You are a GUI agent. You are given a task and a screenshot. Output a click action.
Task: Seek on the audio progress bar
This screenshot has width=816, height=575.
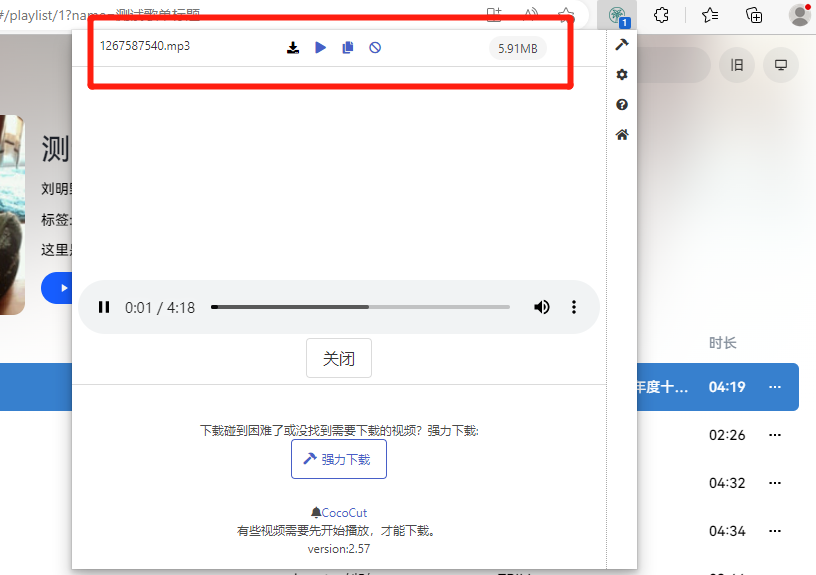[x=360, y=307]
